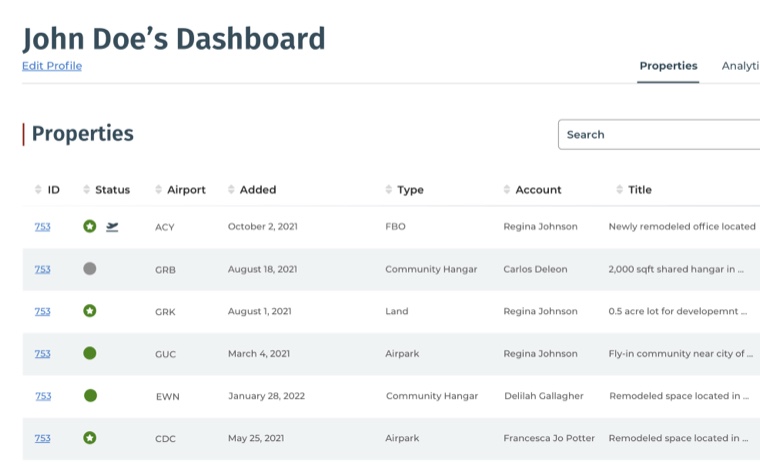Click the gray status circle in the GRB row
Screen dimensions: 760x470
90,269
